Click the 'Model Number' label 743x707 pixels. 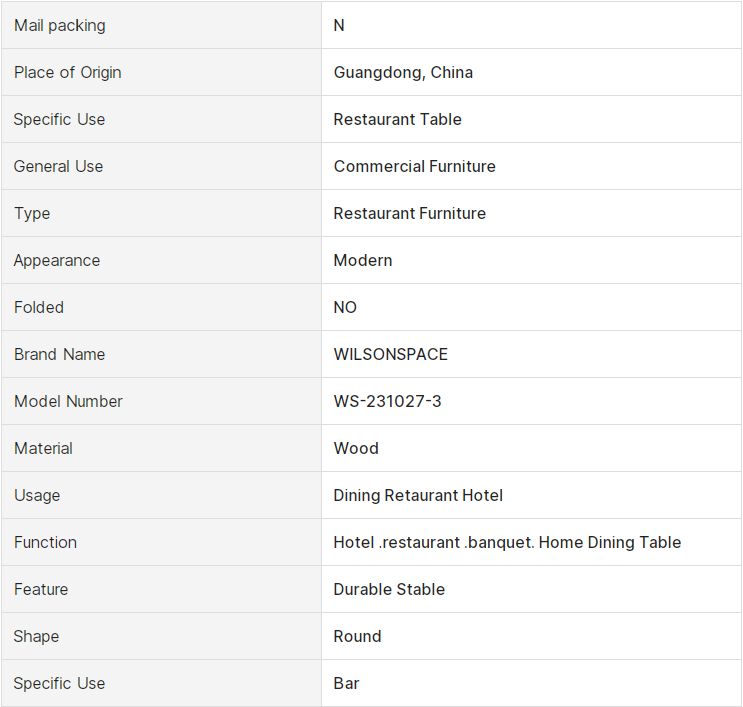[x=68, y=401]
